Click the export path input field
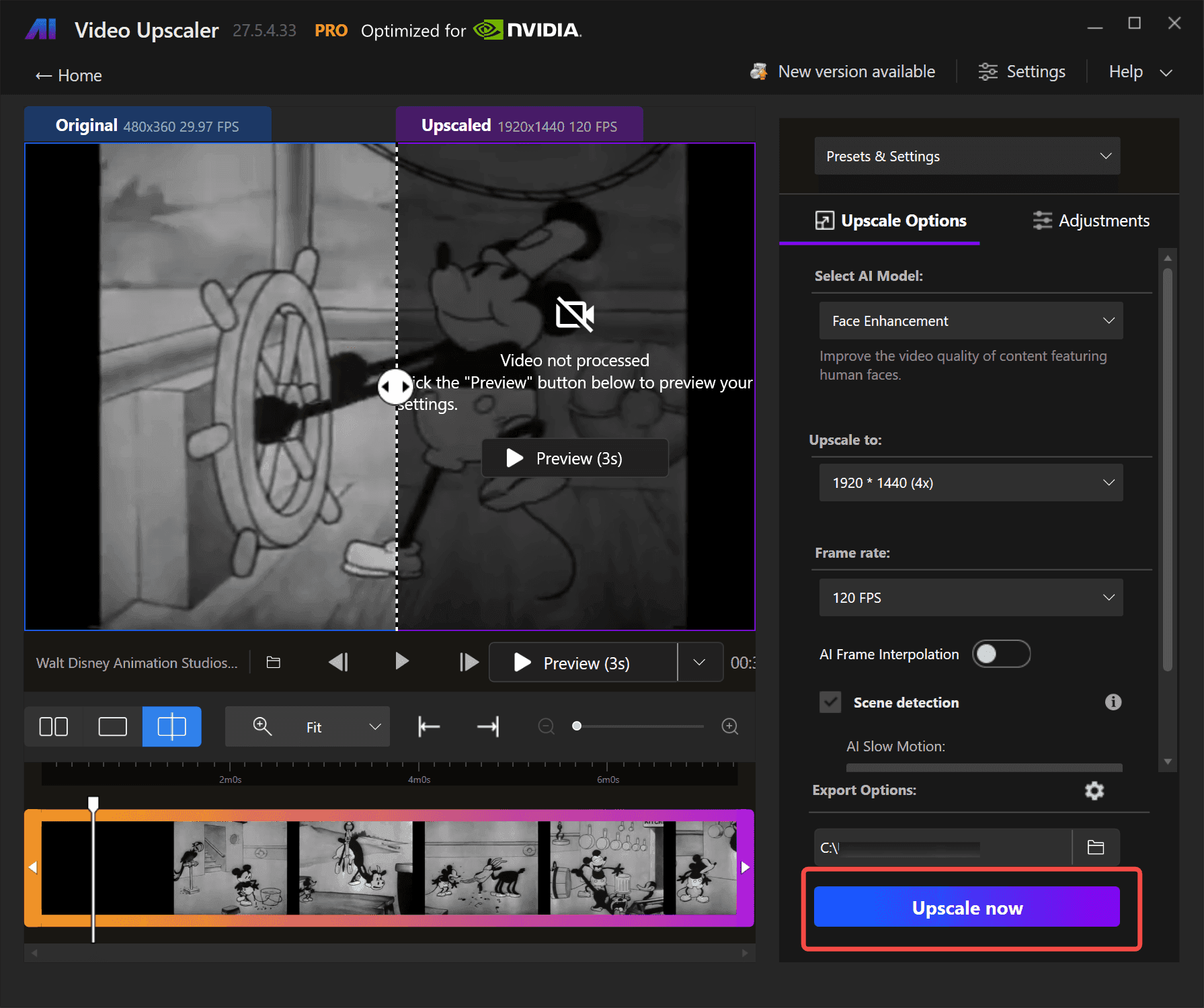 click(x=942, y=847)
